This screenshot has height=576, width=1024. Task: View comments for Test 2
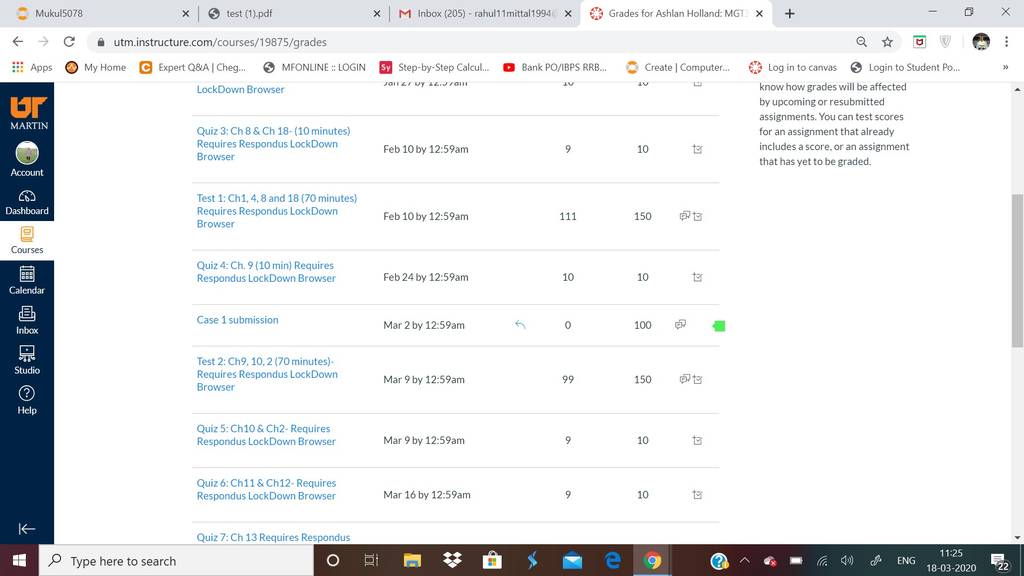coord(684,379)
